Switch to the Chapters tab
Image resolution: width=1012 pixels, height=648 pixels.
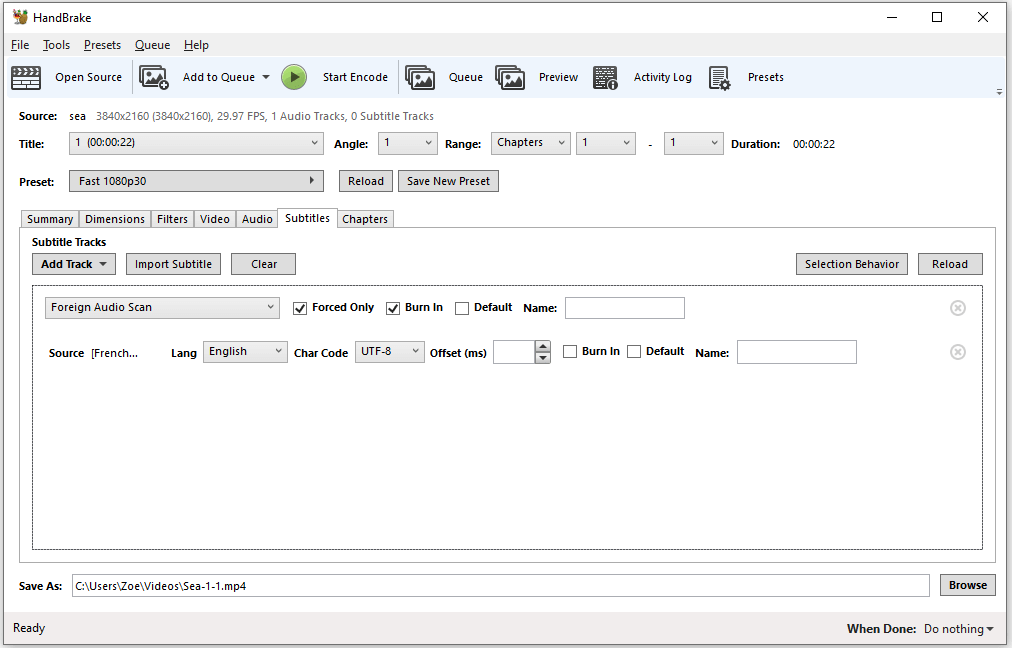point(365,219)
